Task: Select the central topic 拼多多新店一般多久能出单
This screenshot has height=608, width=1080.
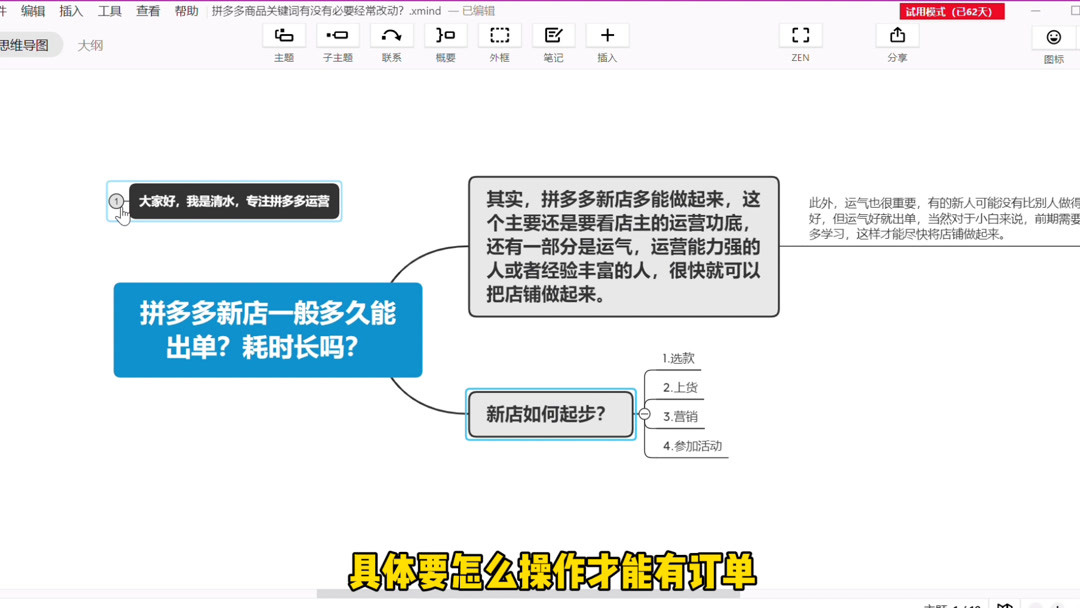Action: click(x=267, y=330)
